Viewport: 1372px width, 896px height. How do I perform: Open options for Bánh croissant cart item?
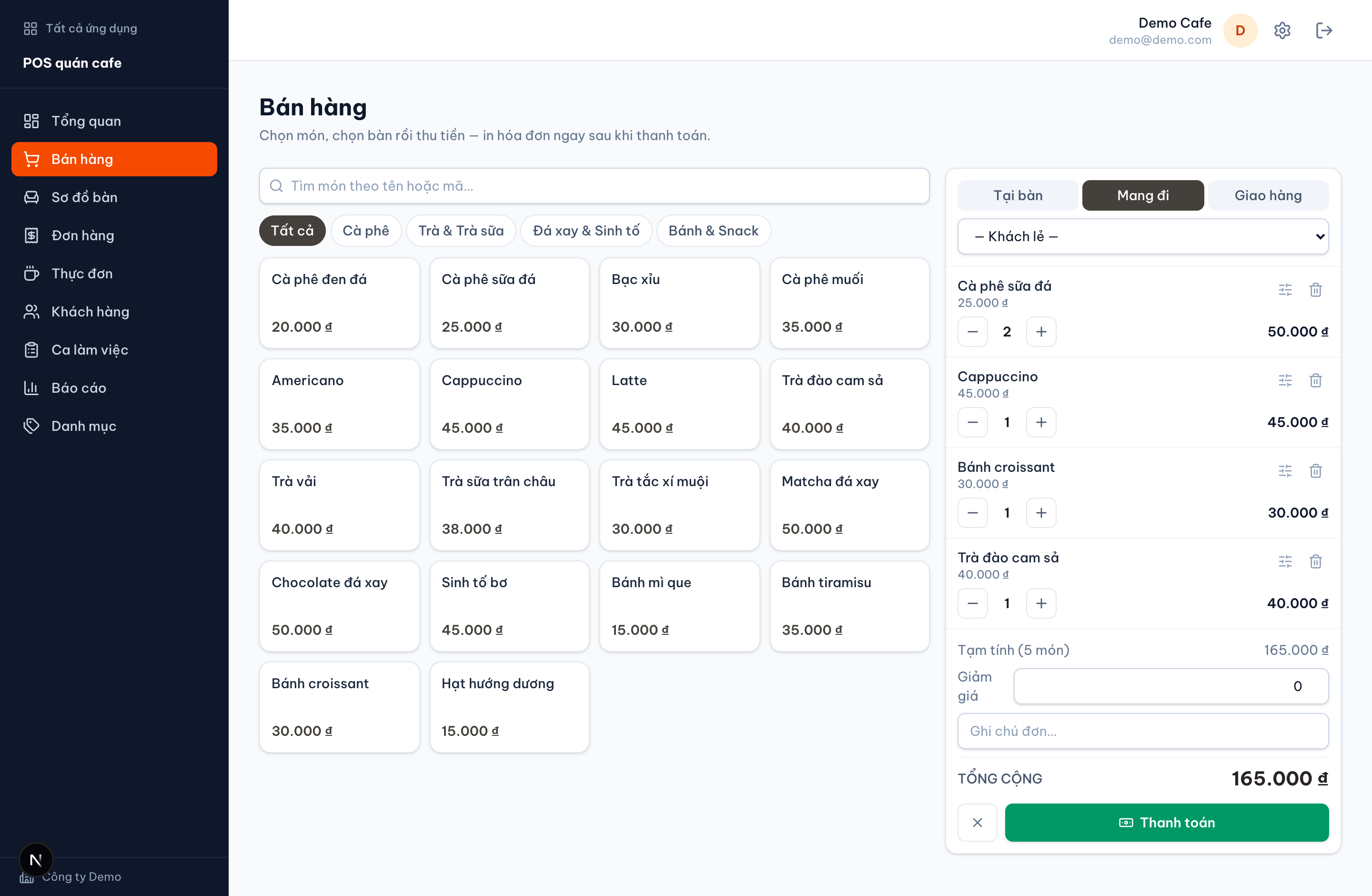pyautogui.click(x=1285, y=470)
